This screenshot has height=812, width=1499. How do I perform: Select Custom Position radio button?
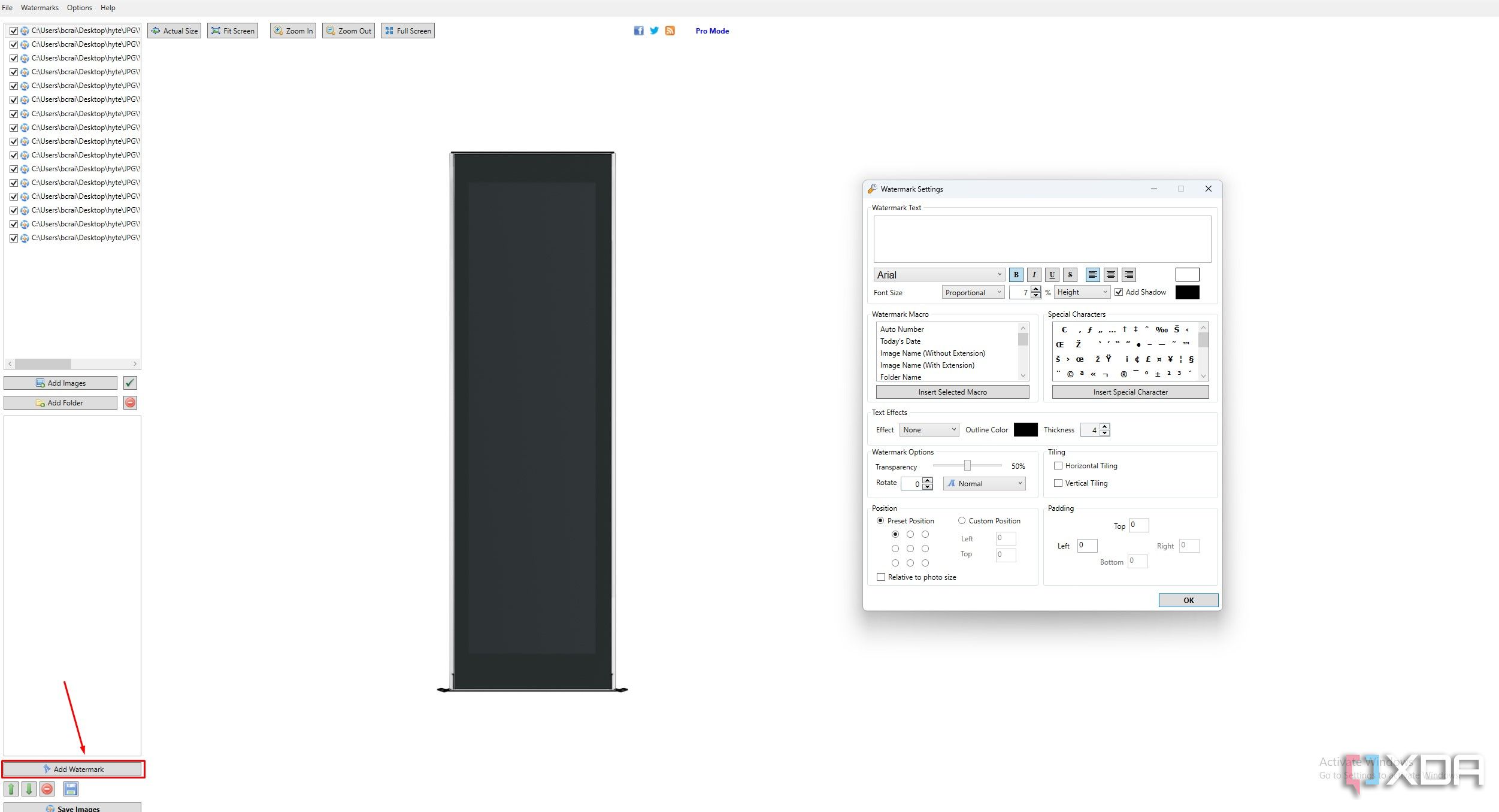962,520
